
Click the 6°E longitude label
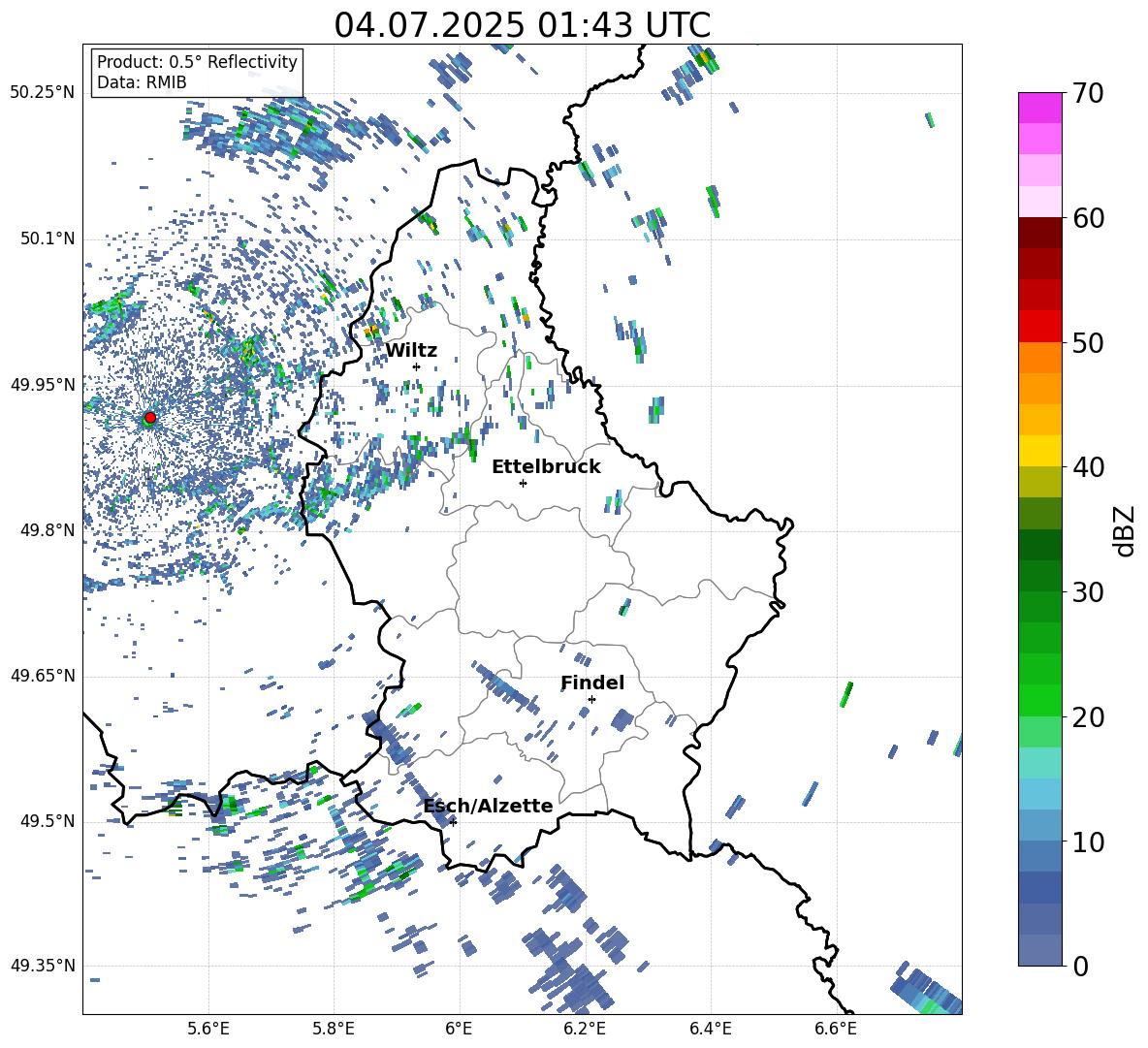coord(459,1029)
